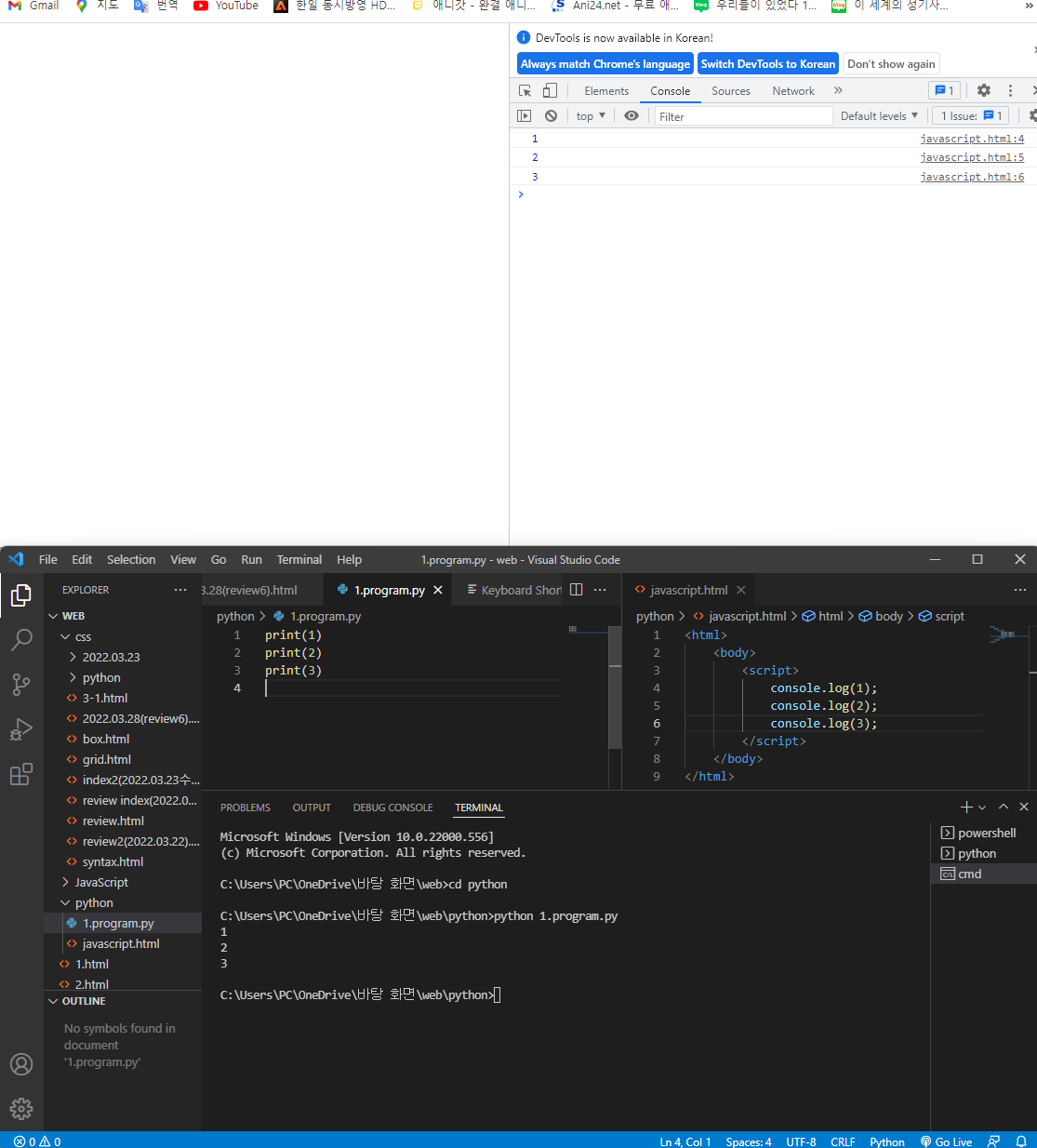The image size is (1037, 1148).
Task: Open the Run and Debug view
Action: pos(21,729)
